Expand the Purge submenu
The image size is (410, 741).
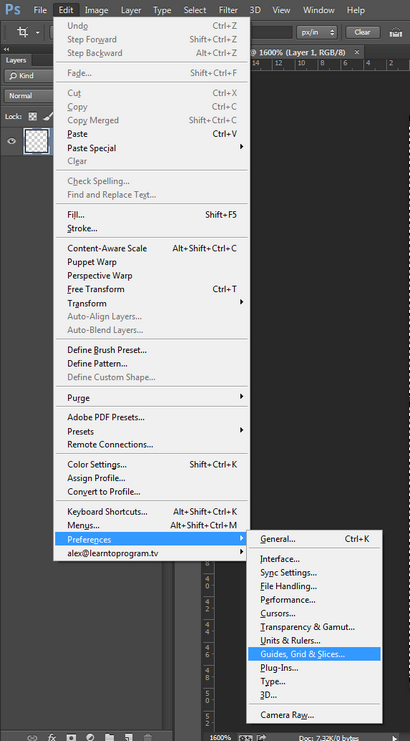152,398
